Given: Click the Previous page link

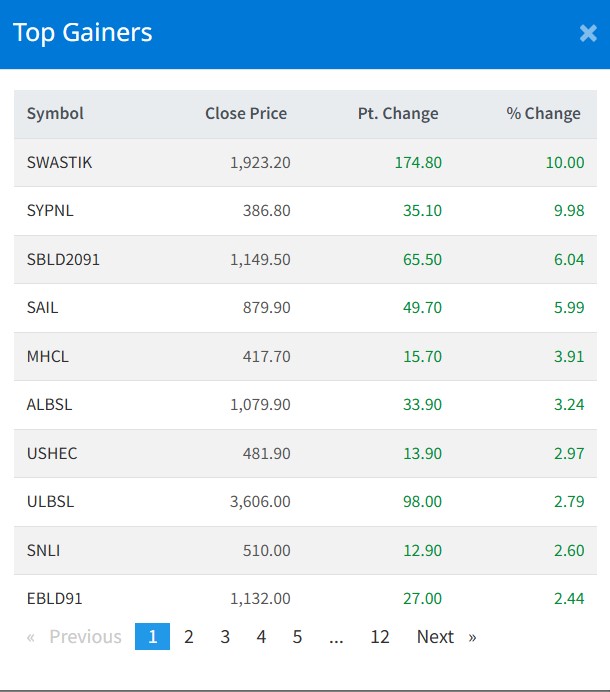Looking at the screenshot, I should (75, 637).
